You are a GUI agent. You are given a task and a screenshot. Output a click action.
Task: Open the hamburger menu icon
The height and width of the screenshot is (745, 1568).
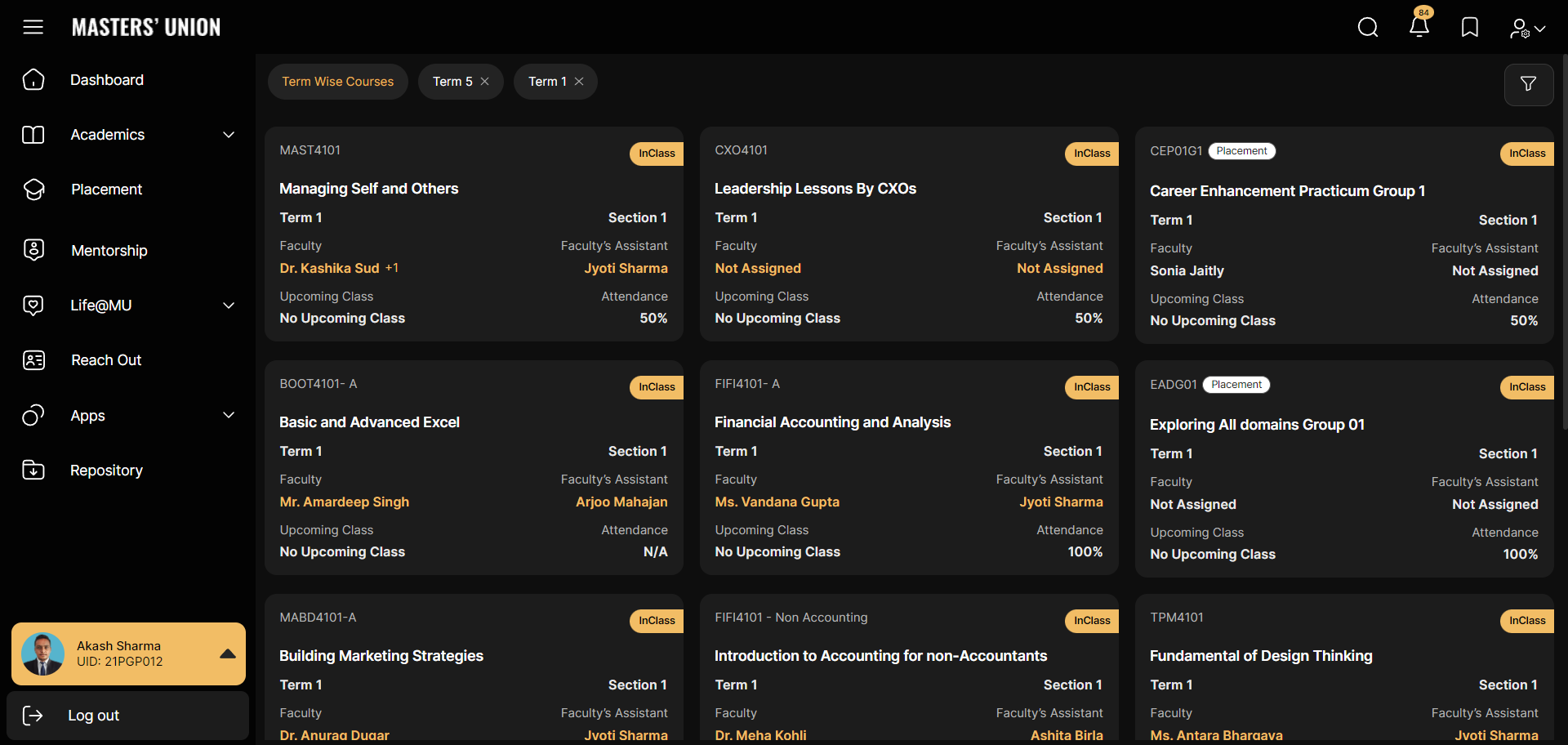click(x=33, y=27)
